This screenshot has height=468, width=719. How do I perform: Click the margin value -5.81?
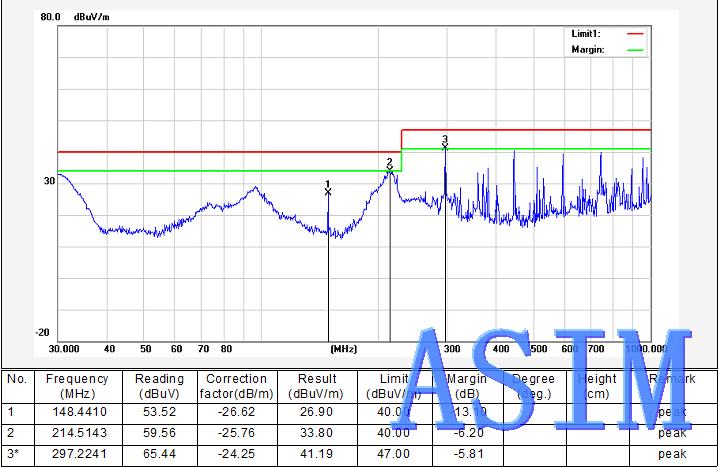tap(466, 454)
